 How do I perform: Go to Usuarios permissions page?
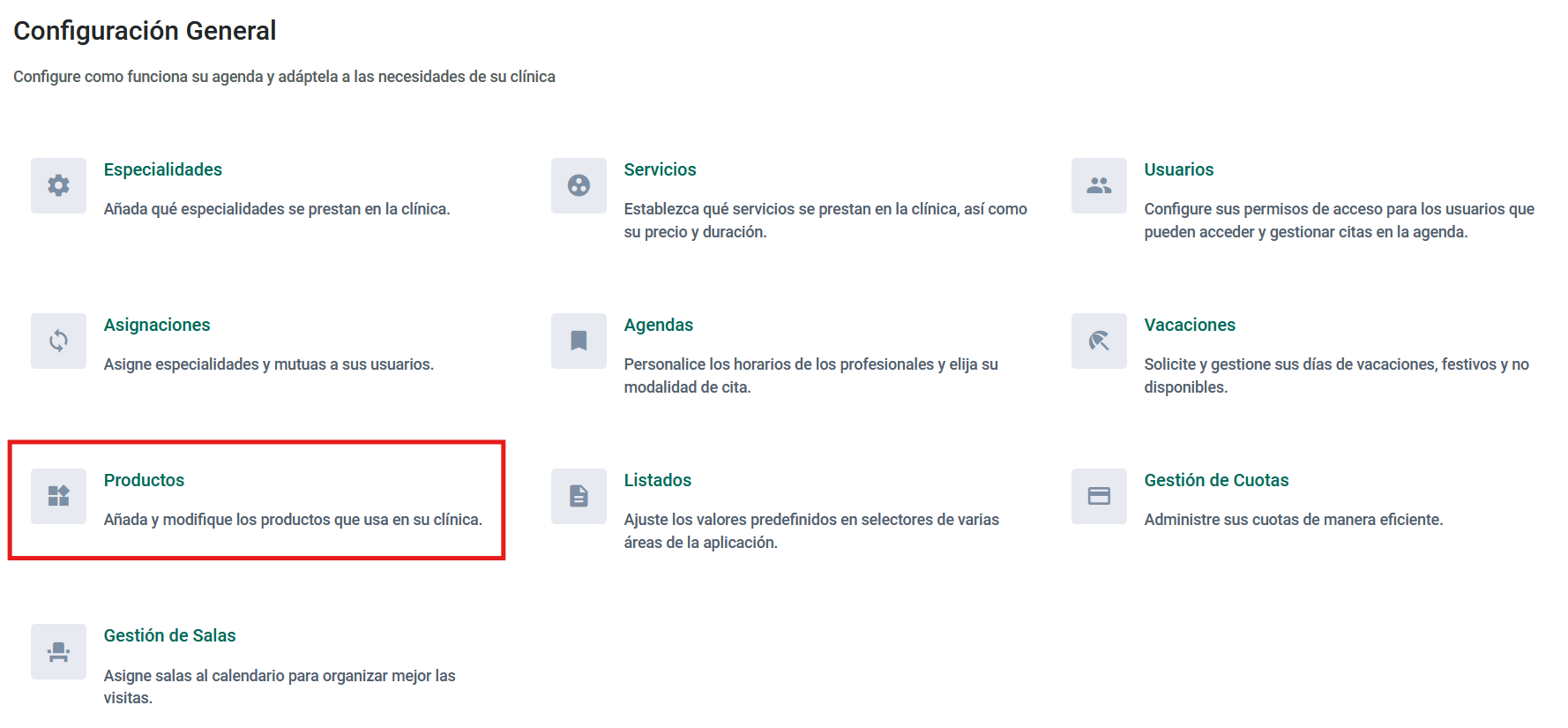[x=1178, y=169]
